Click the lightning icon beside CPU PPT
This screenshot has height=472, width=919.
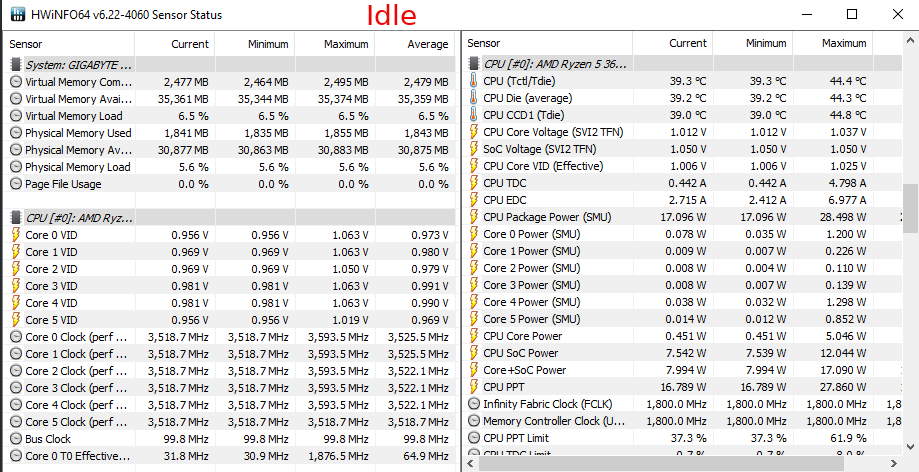tap(474, 387)
